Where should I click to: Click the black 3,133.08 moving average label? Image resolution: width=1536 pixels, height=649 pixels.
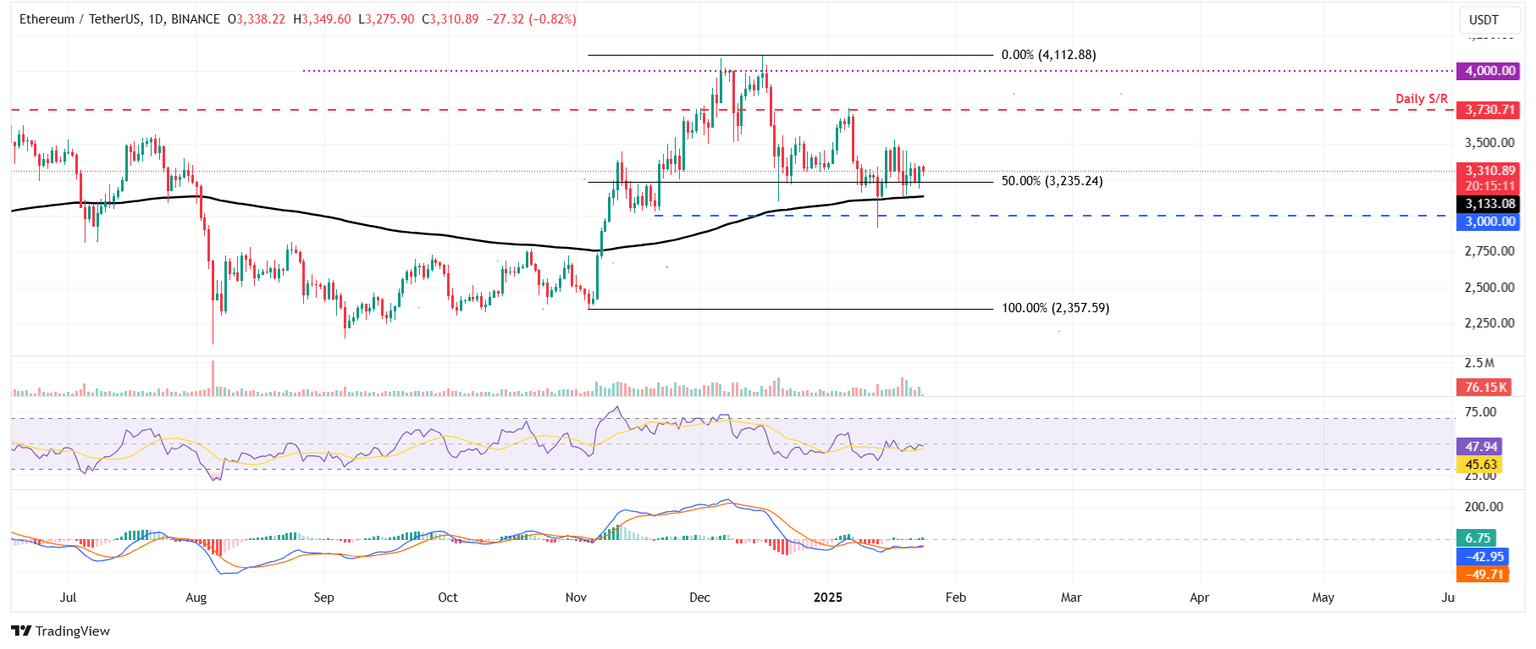click(x=1488, y=204)
